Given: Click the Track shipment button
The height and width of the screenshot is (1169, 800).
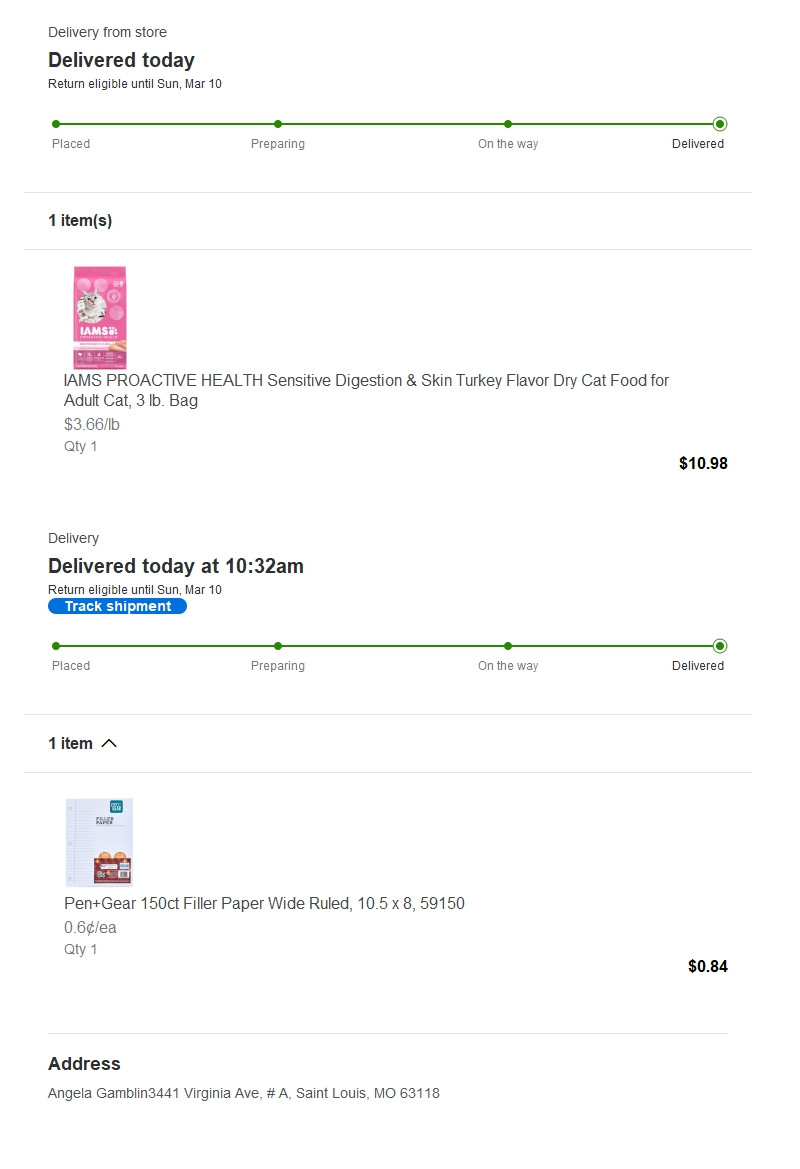Looking at the screenshot, I should tap(117, 606).
